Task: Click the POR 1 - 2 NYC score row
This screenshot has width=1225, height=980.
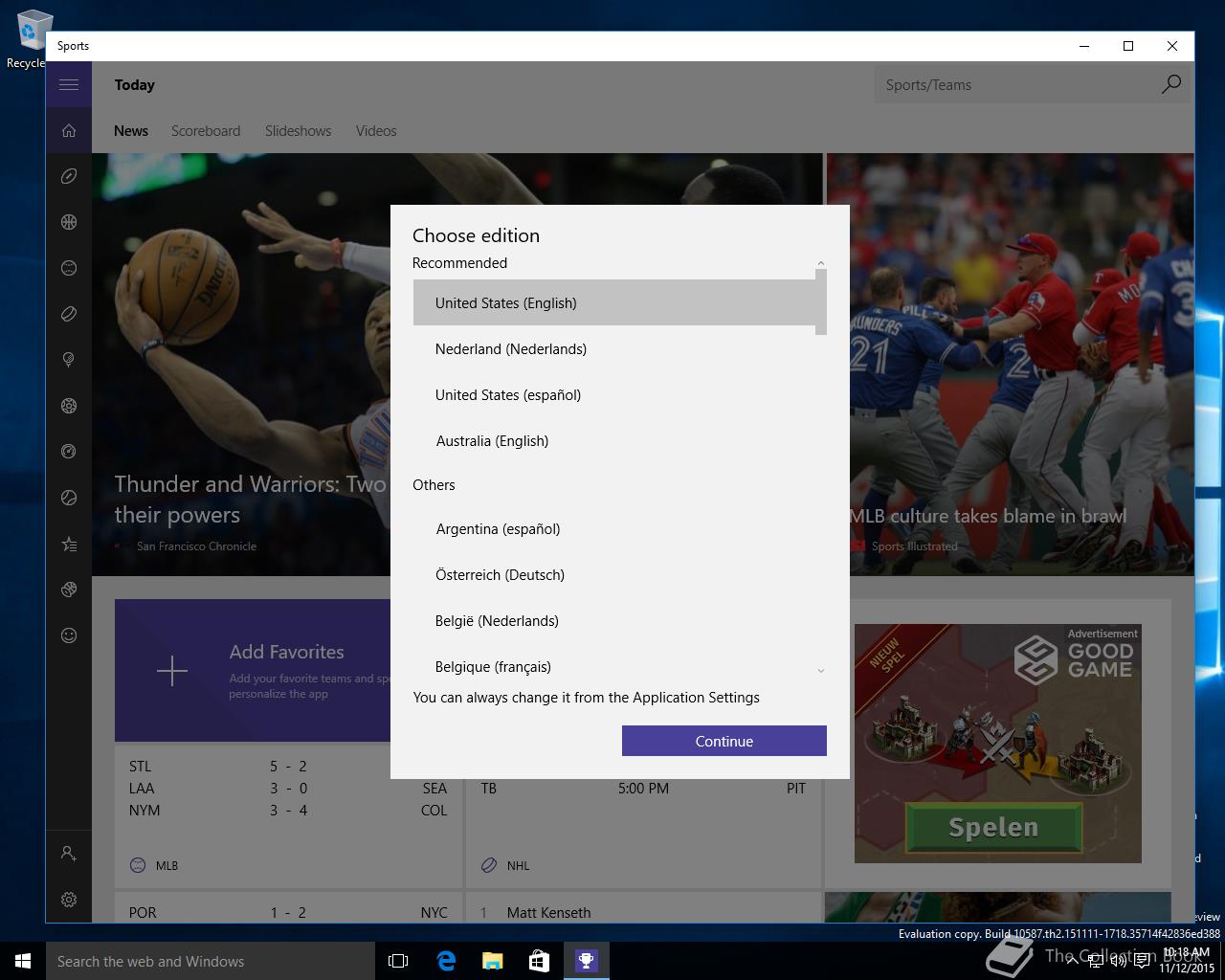Action: (x=289, y=912)
